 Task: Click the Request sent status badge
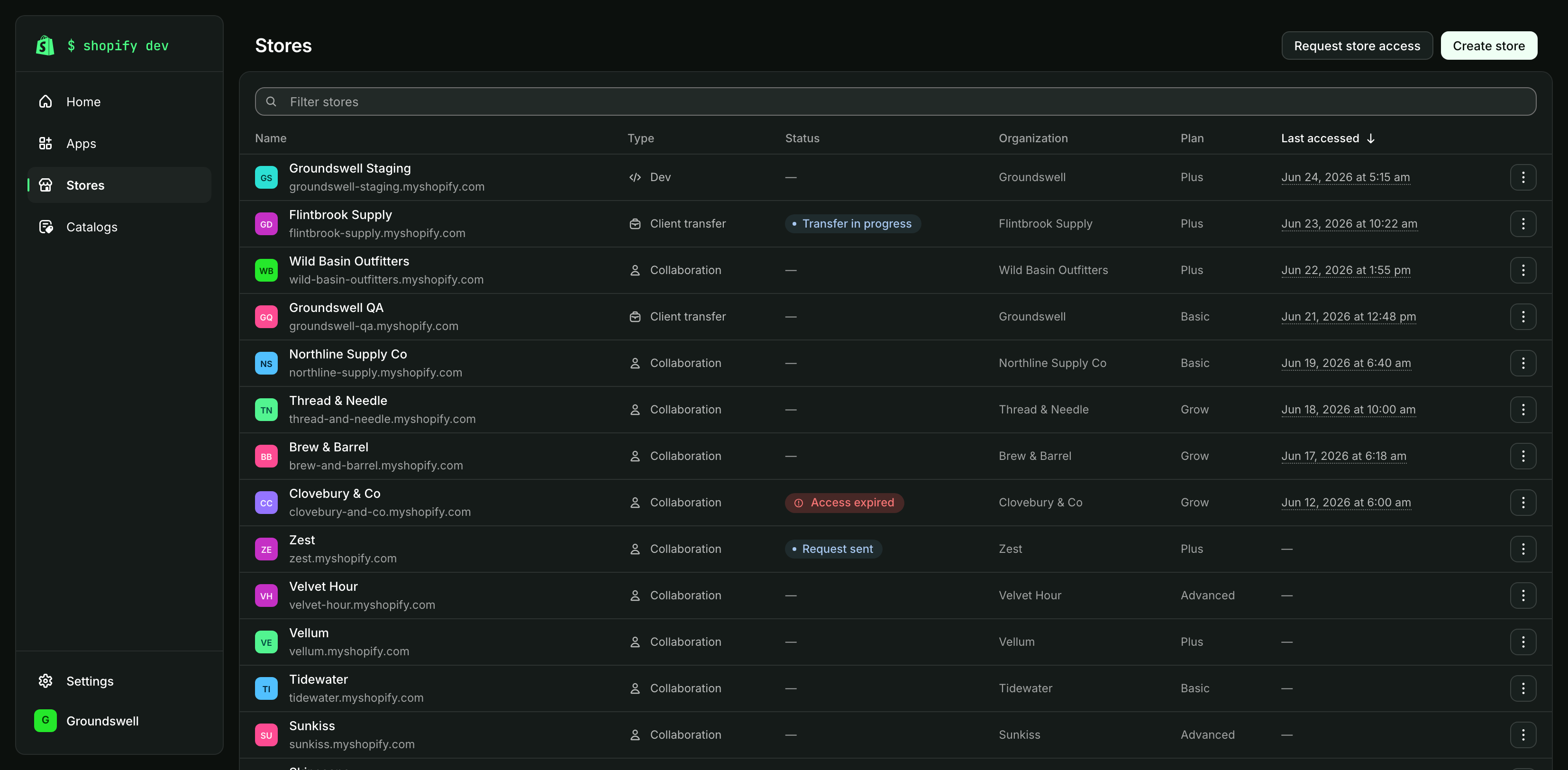coord(833,549)
